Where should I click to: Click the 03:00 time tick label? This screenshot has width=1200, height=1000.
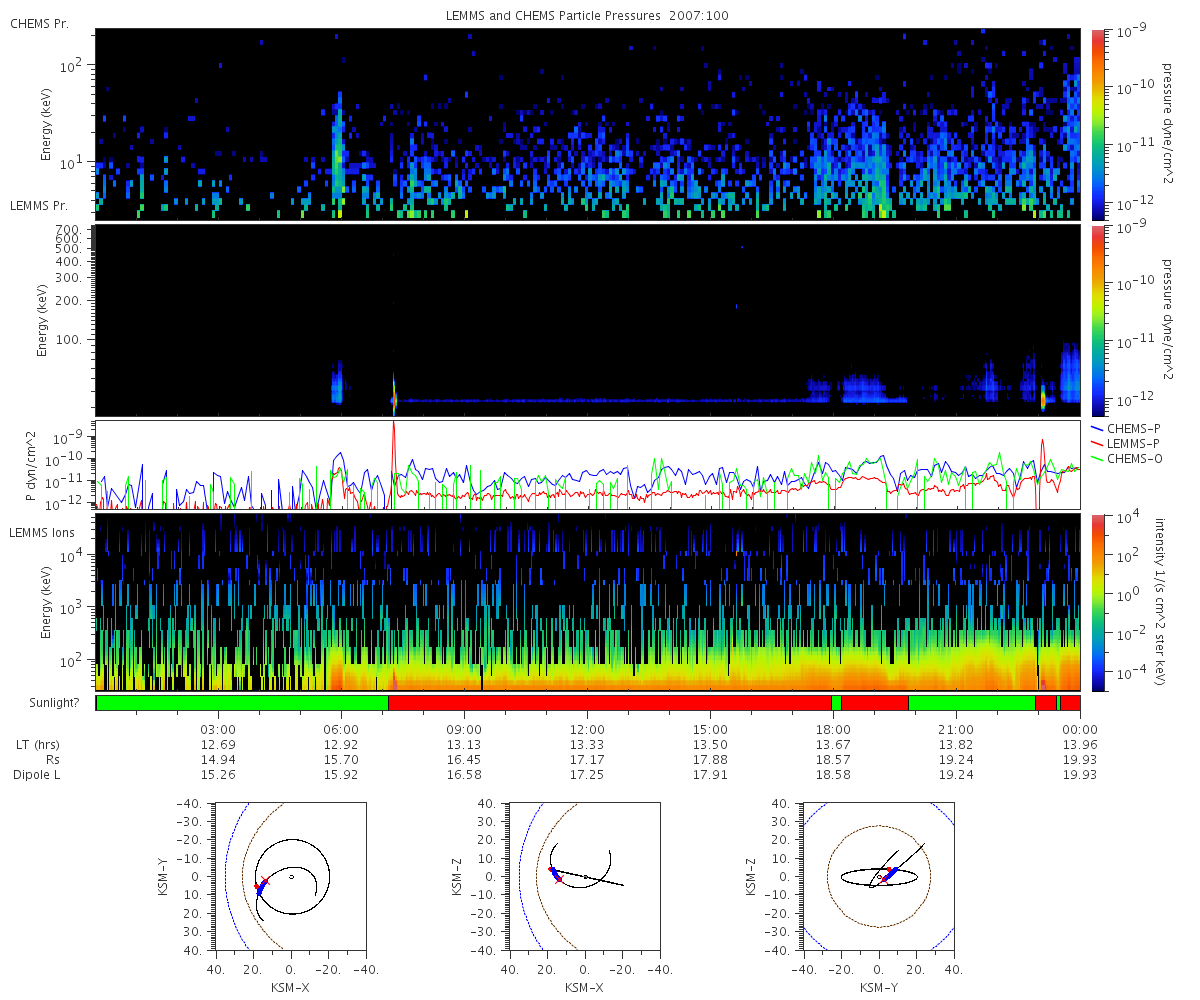click(218, 729)
